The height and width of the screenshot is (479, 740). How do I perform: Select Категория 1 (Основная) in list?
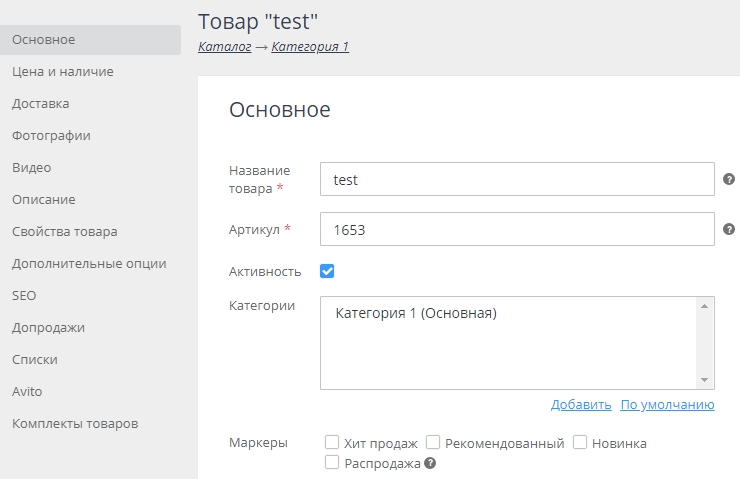tap(416, 313)
